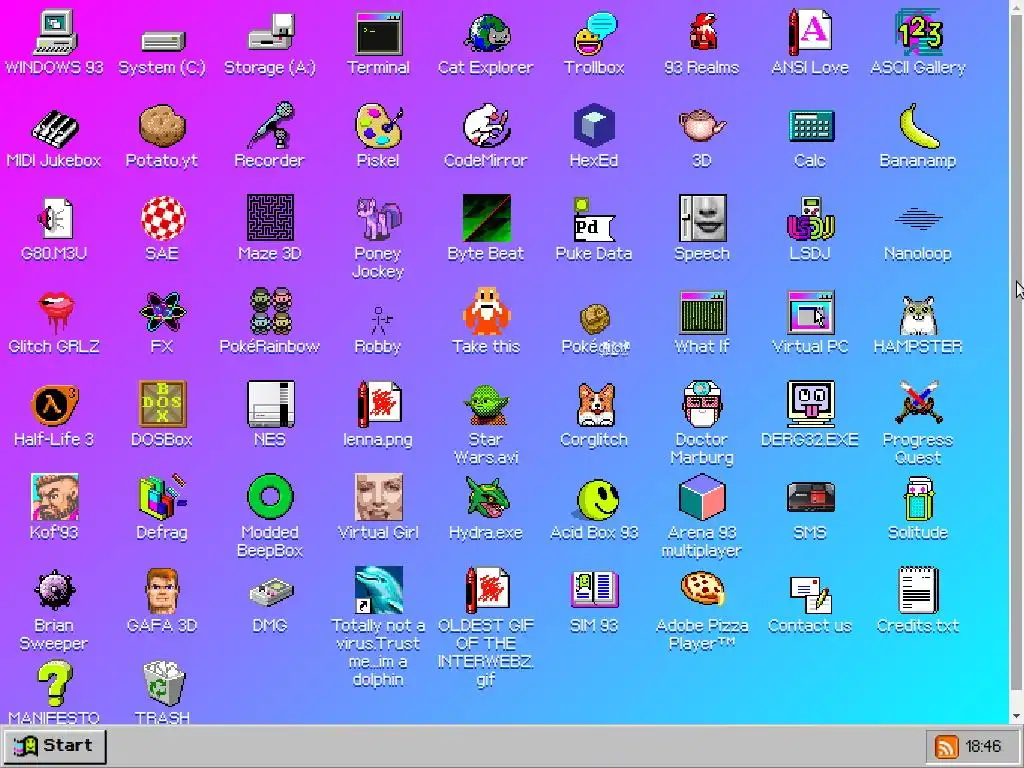This screenshot has width=1024, height=768.
Task: Open the Puke Data icon
Action: click(594, 219)
